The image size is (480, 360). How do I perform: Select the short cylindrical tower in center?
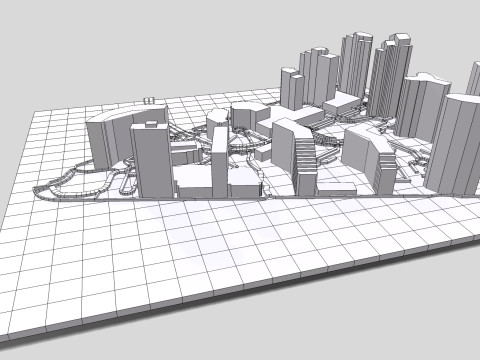pyautogui.click(x=217, y=124)
